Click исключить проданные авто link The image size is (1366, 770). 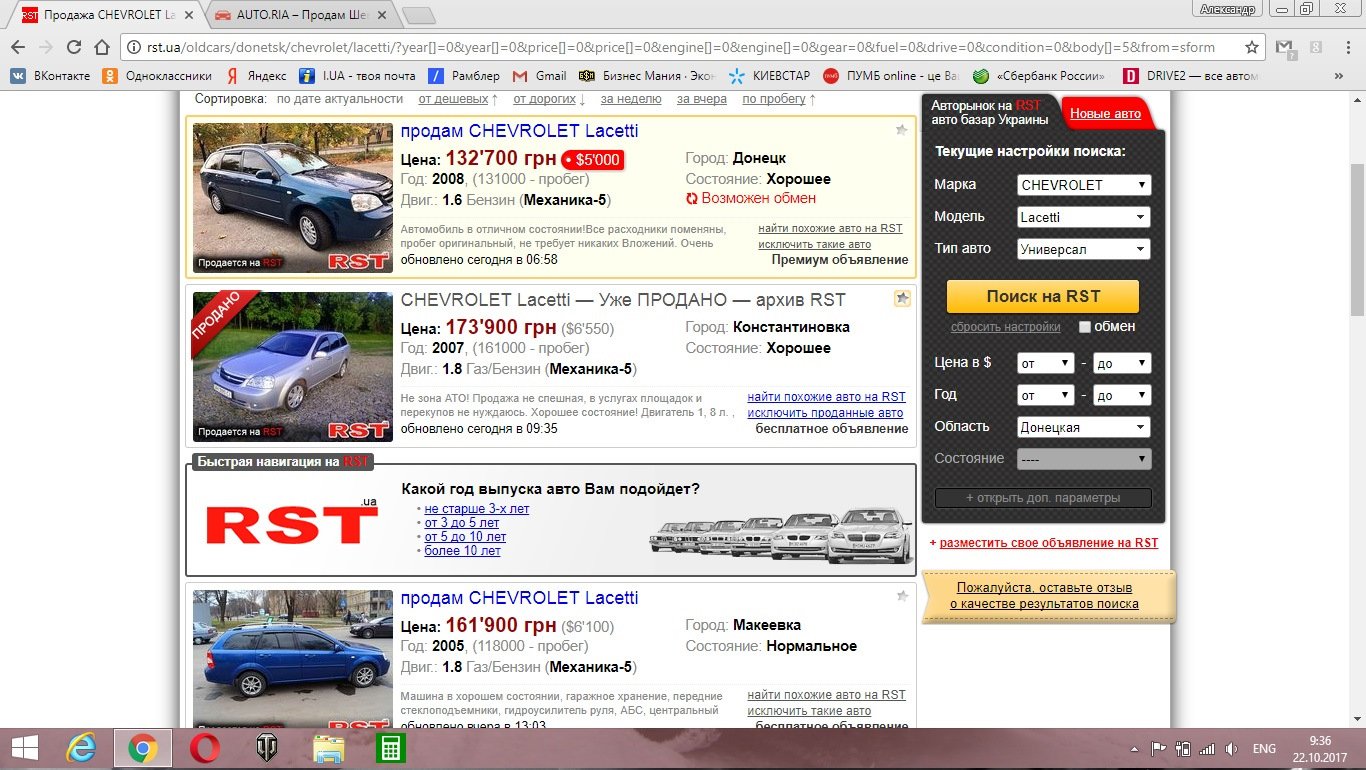point(825,413)
